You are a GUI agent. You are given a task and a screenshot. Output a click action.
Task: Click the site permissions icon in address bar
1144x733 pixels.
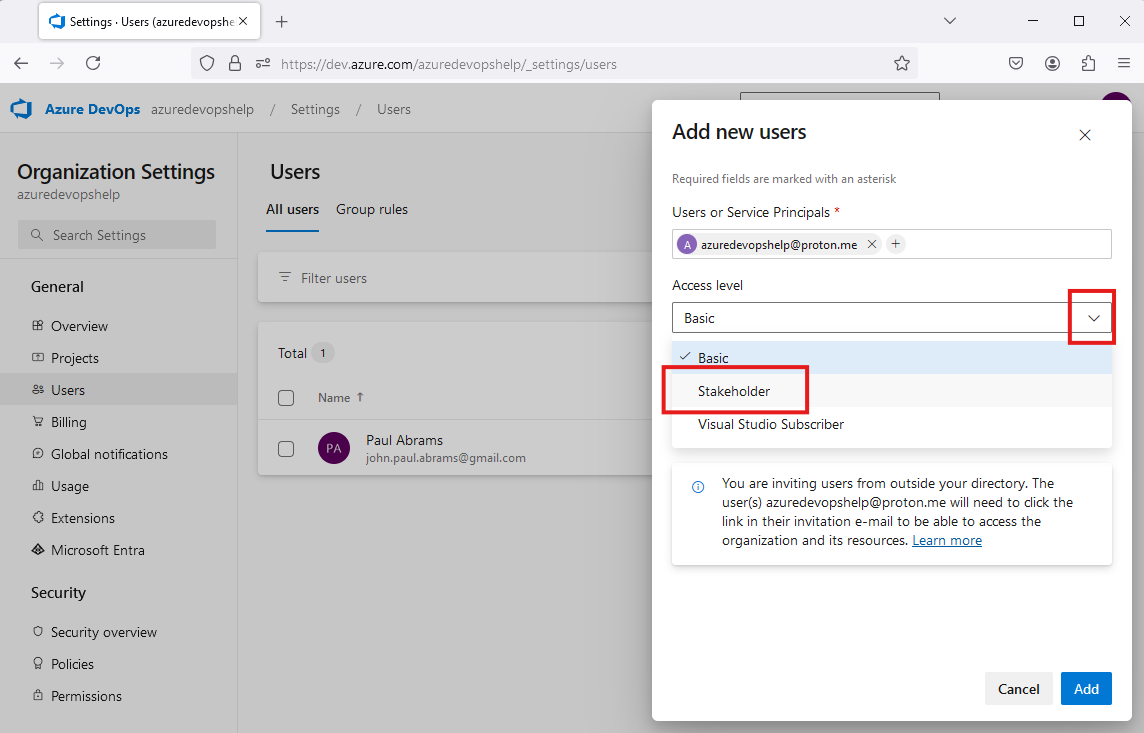[x=263, y=63]
